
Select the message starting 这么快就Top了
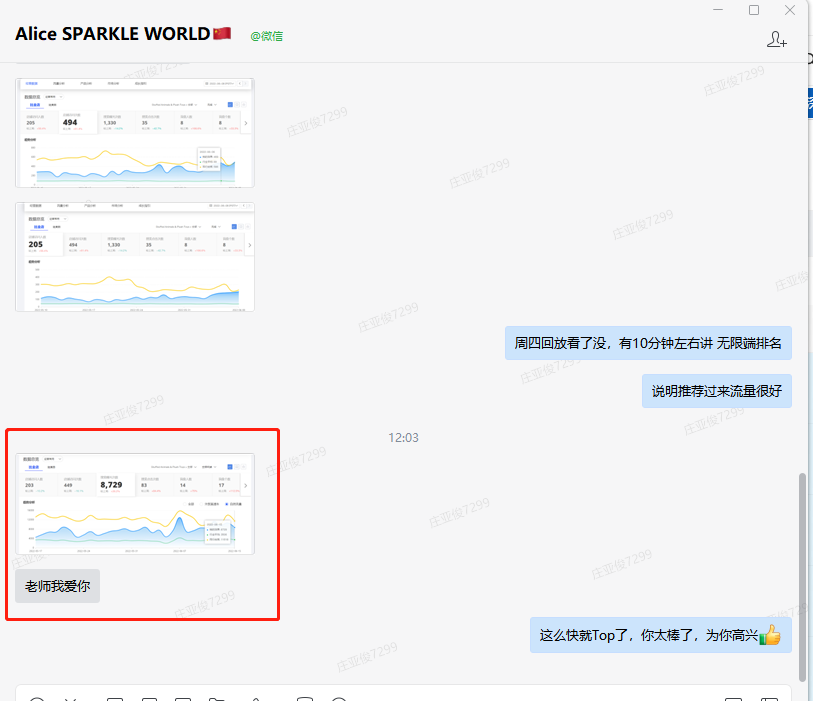[x=661, y=635]
